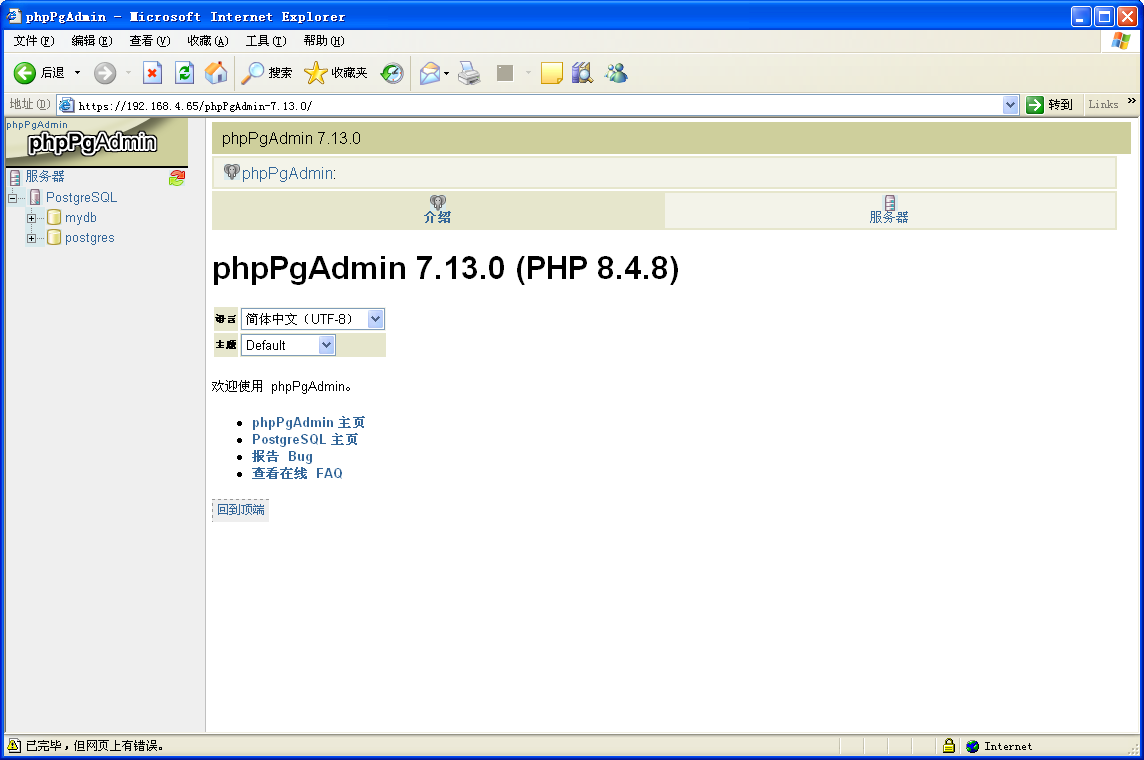Switch to the 服务器 tab
The height and width of the screenshot is (760, 1144).
coord(889,210)
